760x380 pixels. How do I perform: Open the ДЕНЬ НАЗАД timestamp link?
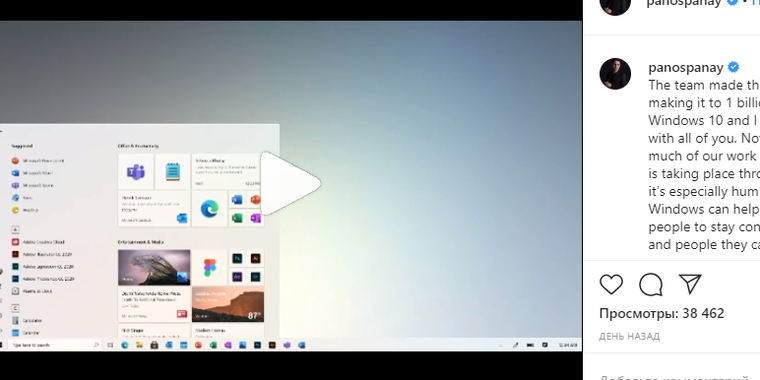pyautogui.click(x=629, y=336)
